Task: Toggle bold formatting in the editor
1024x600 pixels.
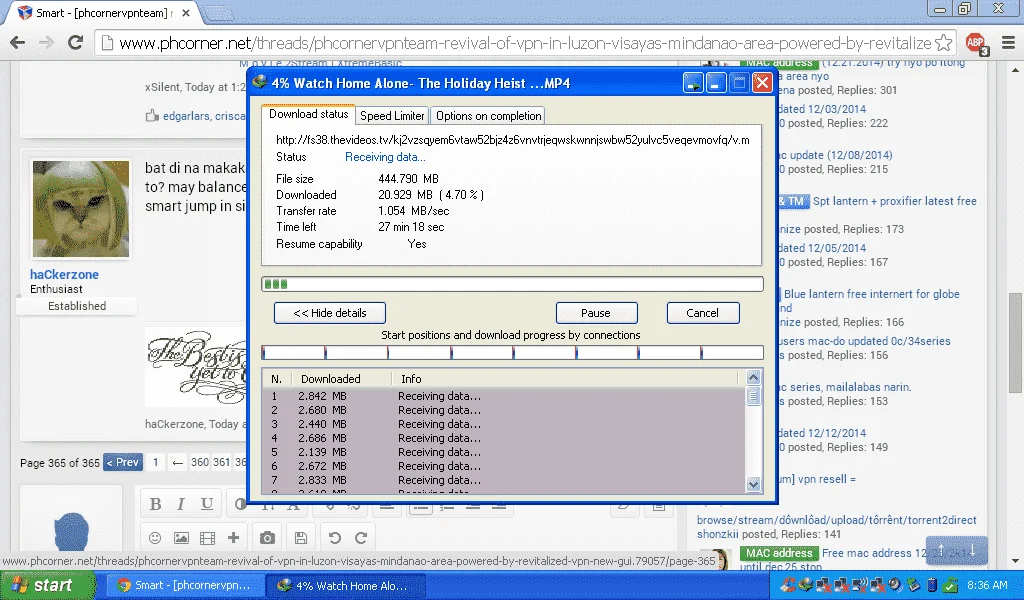Action: 155,504
